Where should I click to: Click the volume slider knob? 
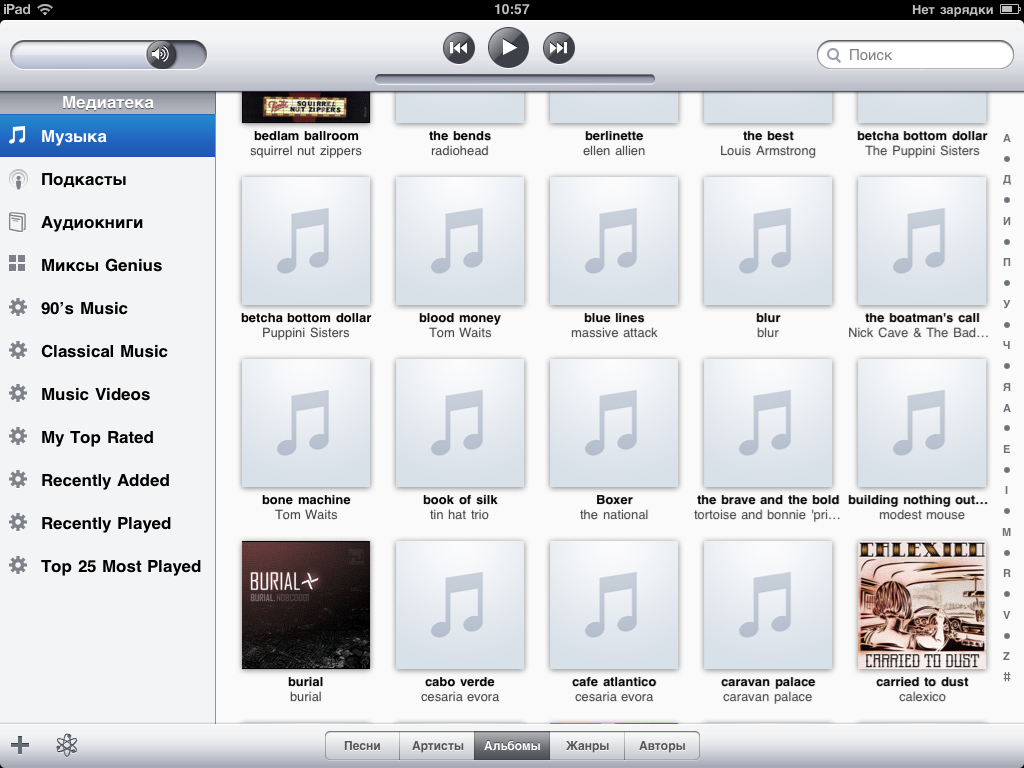point(160,54)
